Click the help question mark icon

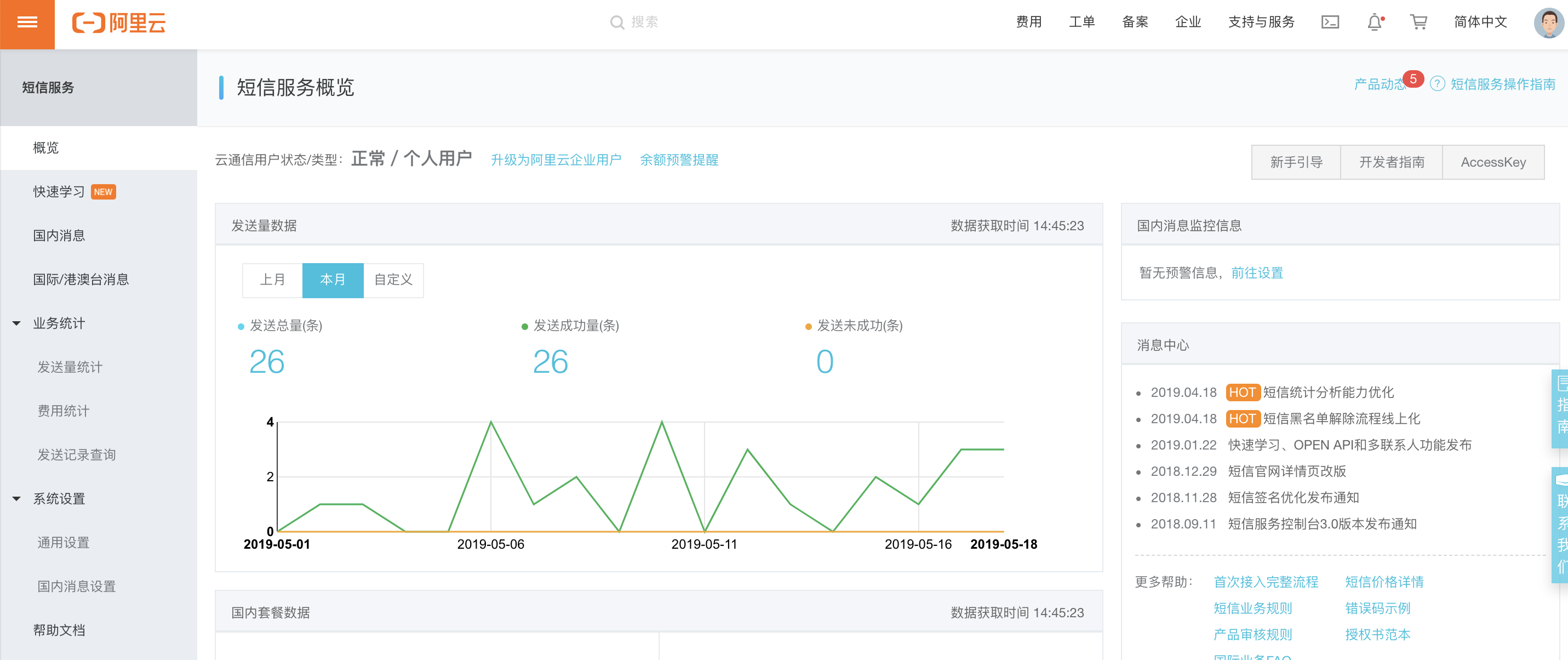1437,84
